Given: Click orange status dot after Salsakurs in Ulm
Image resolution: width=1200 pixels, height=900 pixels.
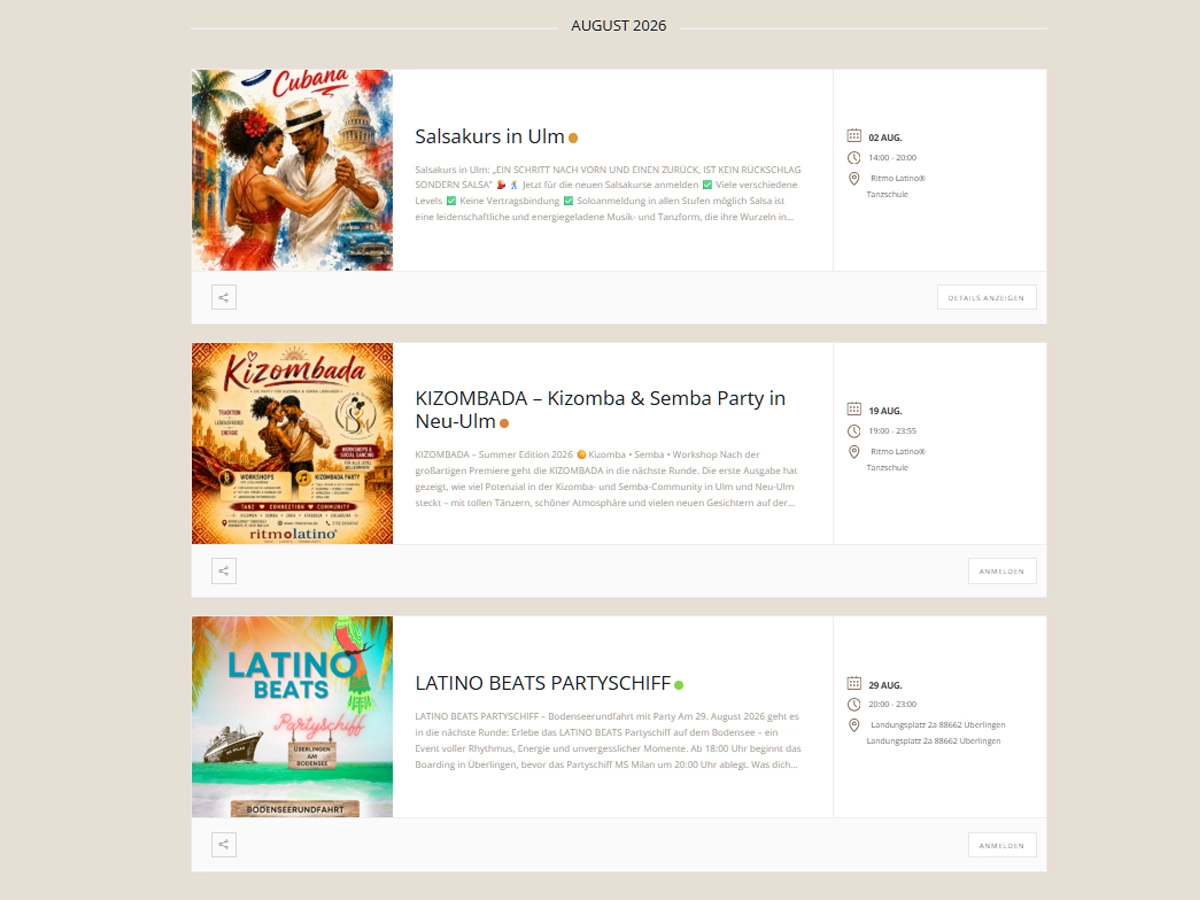Looking at the screenshot, I should tap(573, 138).
